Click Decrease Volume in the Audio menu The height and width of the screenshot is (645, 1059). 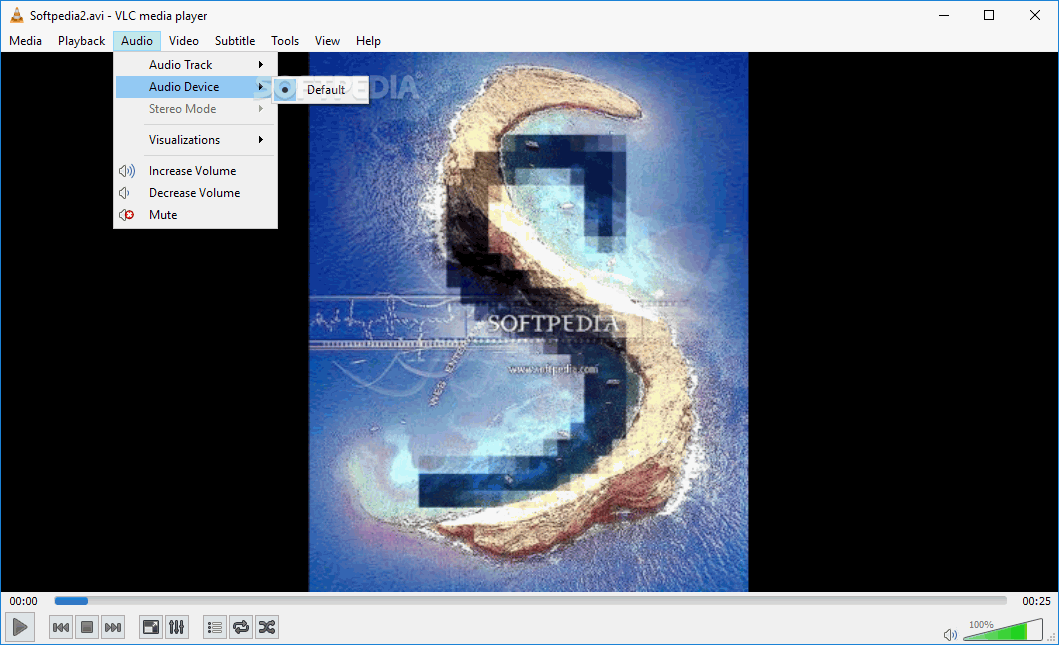point(196,192)
